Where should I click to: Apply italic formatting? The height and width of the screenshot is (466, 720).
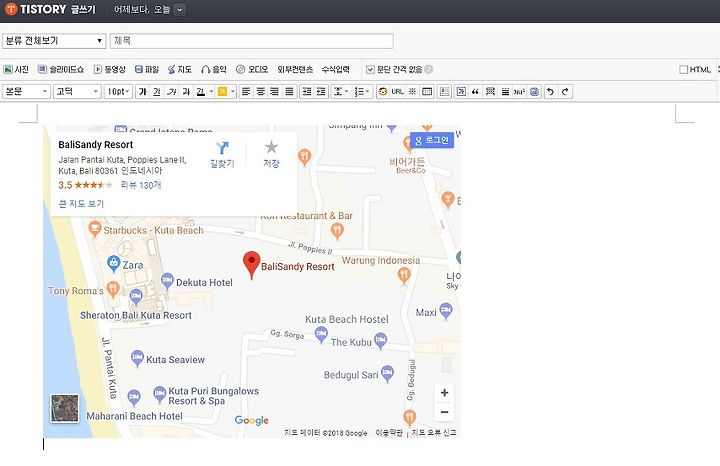(172, 92)
